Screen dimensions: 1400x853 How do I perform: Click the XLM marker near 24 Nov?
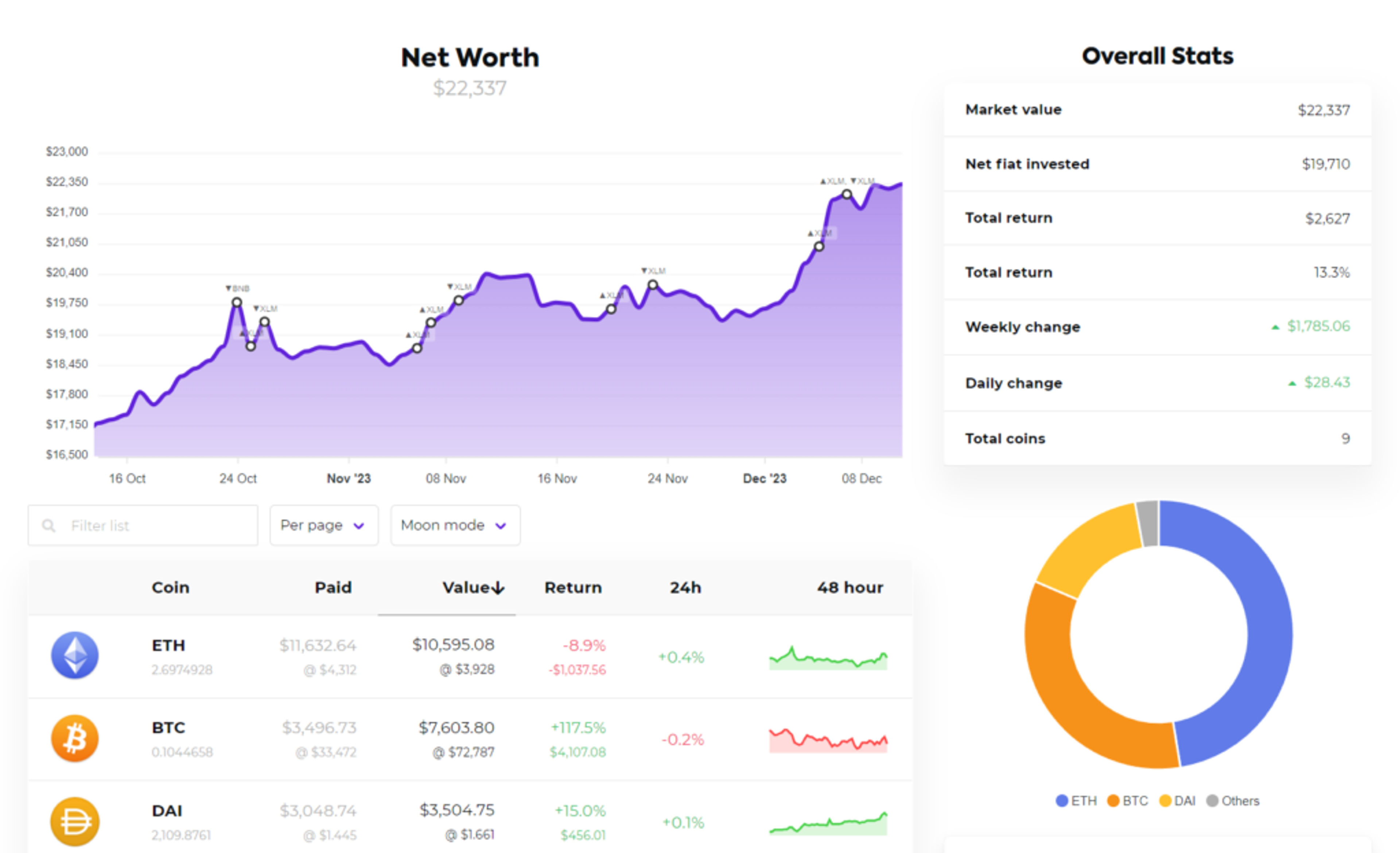pyautogui.click(x=653, y=285)
